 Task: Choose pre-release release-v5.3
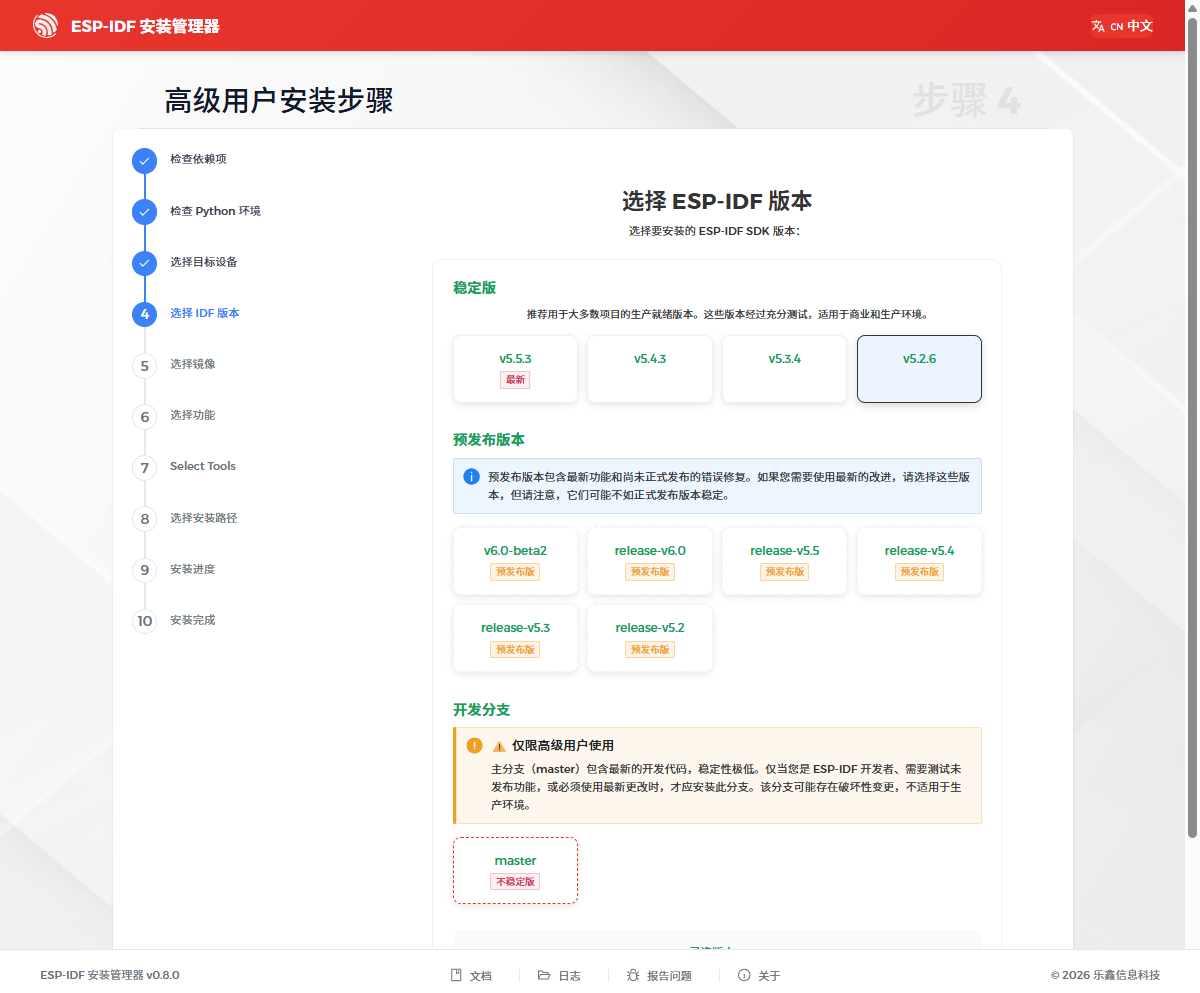point(515,638)
